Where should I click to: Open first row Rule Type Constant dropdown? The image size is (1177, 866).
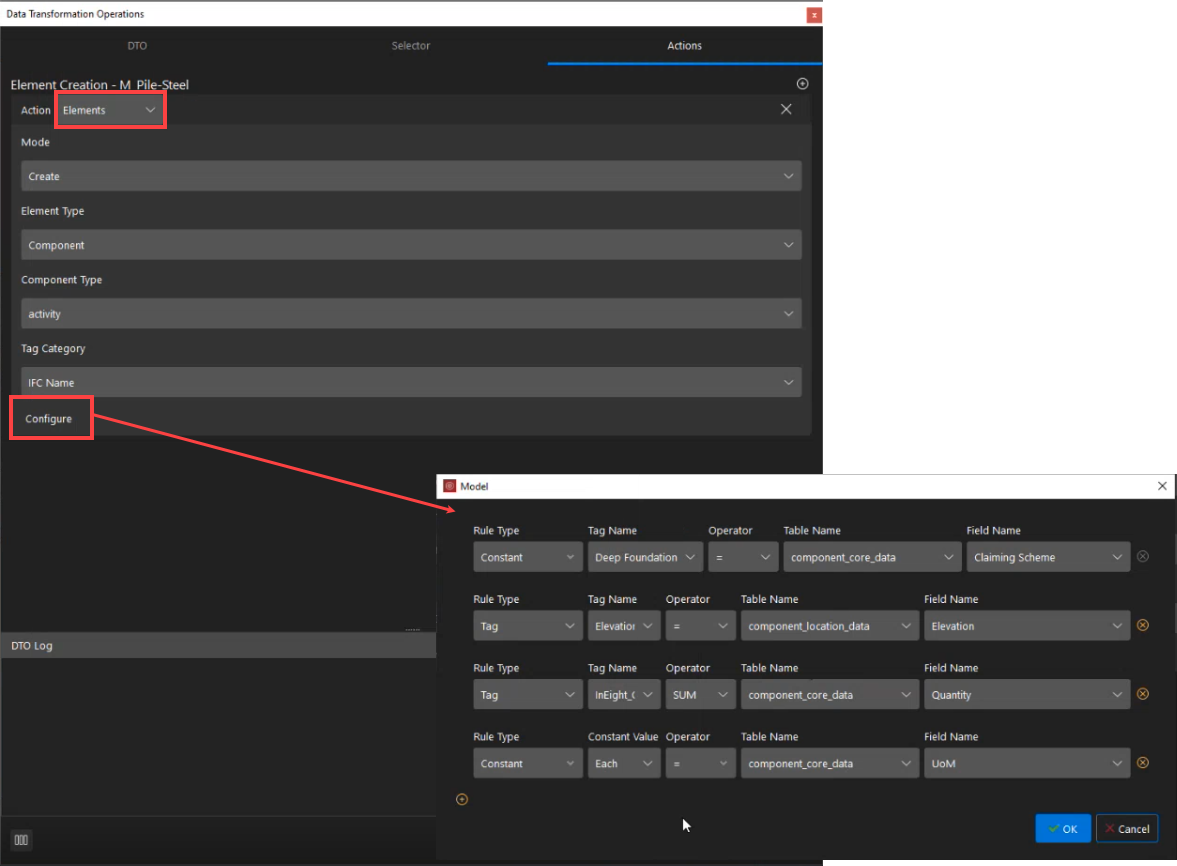[x=528, y=558]
